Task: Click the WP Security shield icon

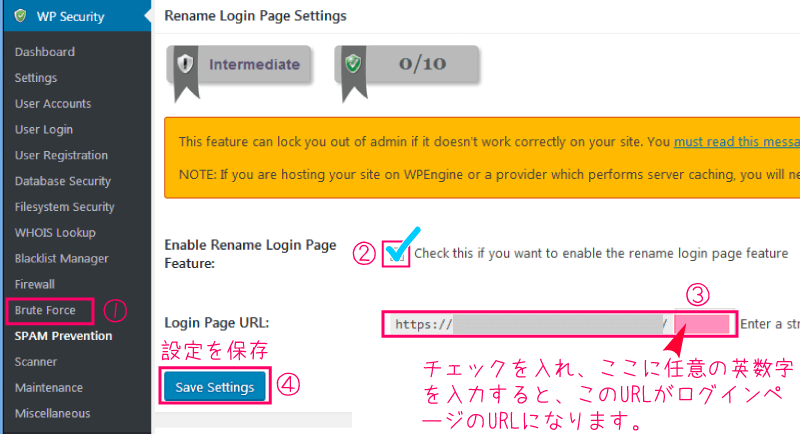Action: 20,16
